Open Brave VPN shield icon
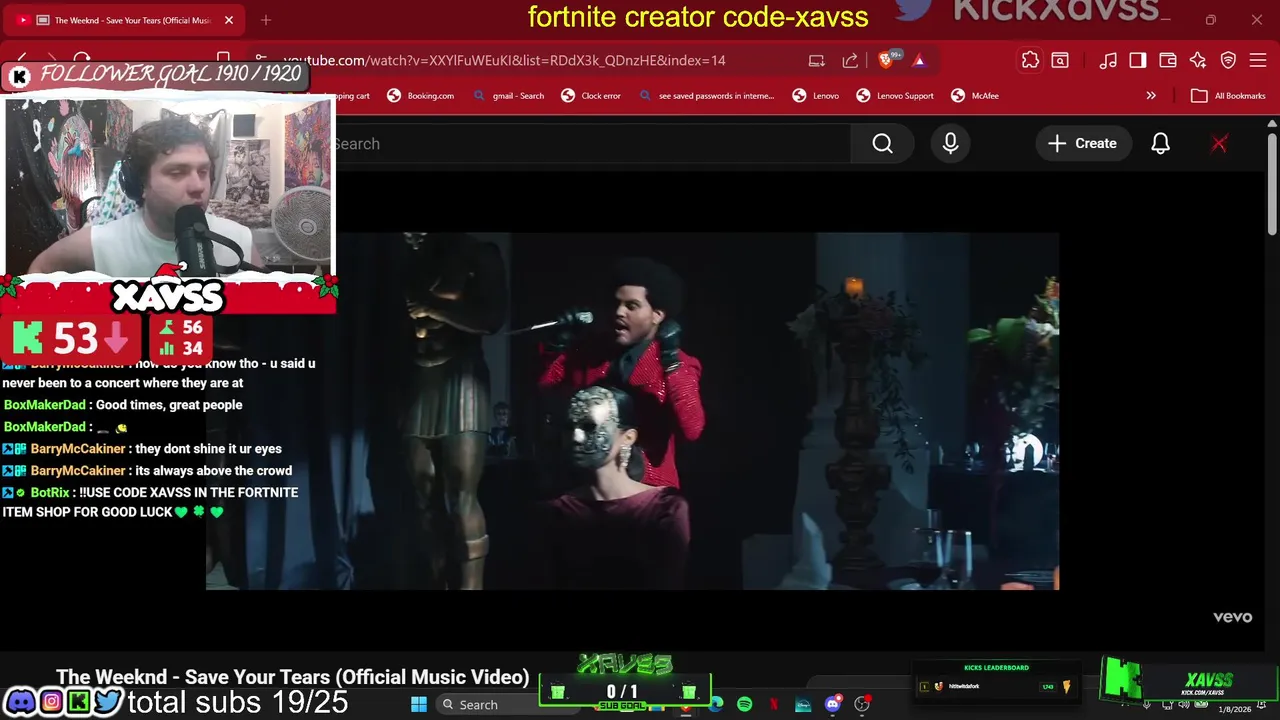The image size is (1280, 720). click(1228, 60)
